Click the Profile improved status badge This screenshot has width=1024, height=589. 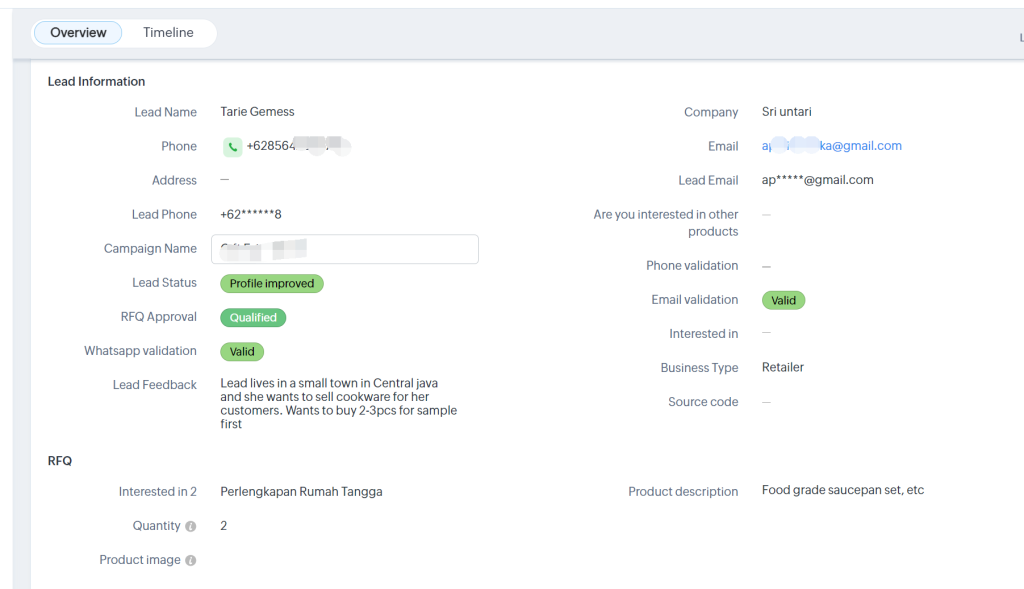[272, 283]
